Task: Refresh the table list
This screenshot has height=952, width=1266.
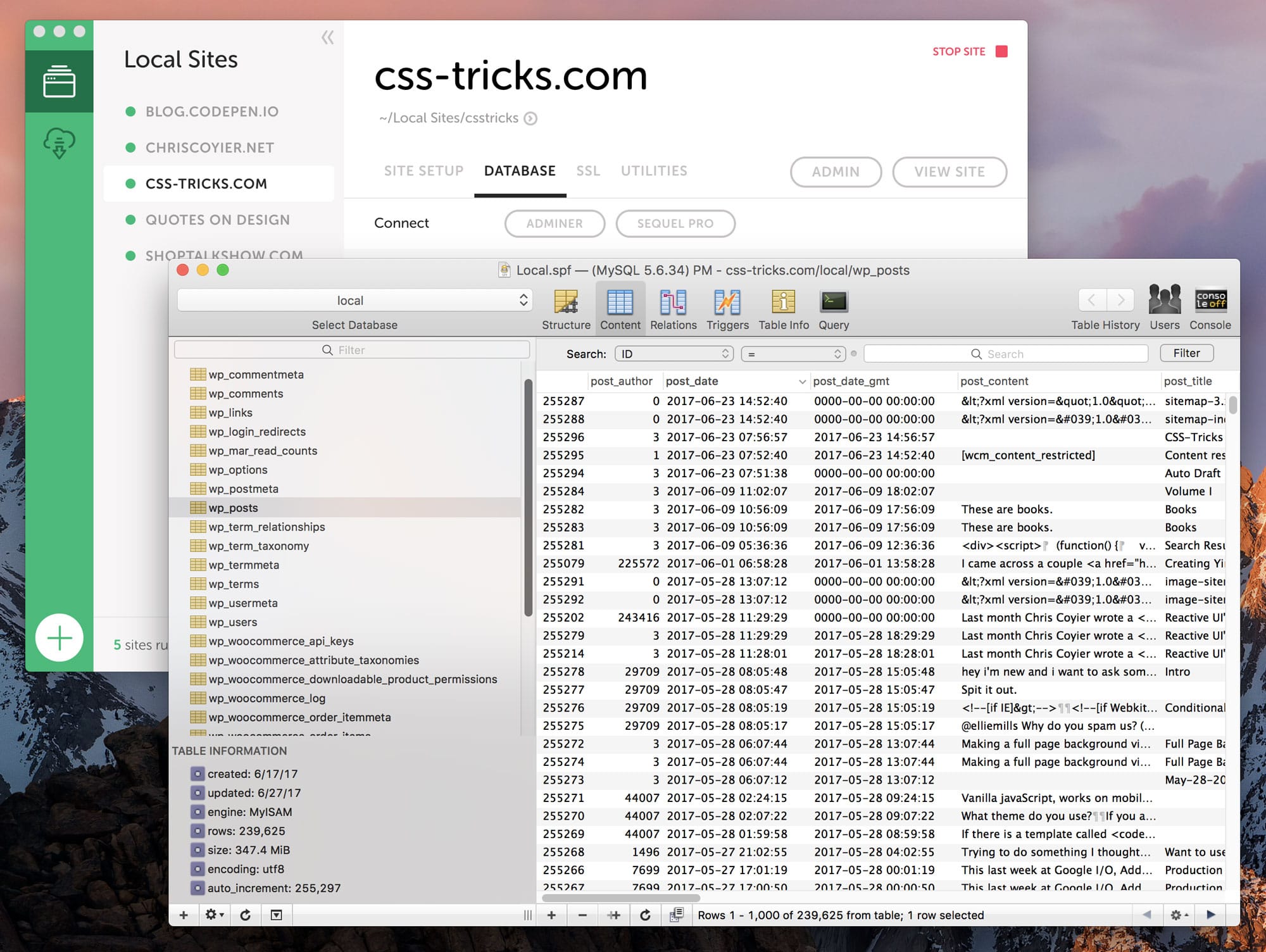Action: [x=246, y=915]
